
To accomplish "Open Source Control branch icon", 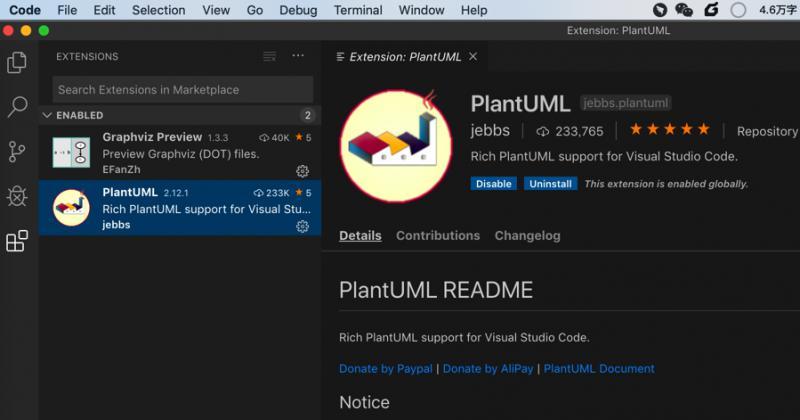I will [17, 152].
